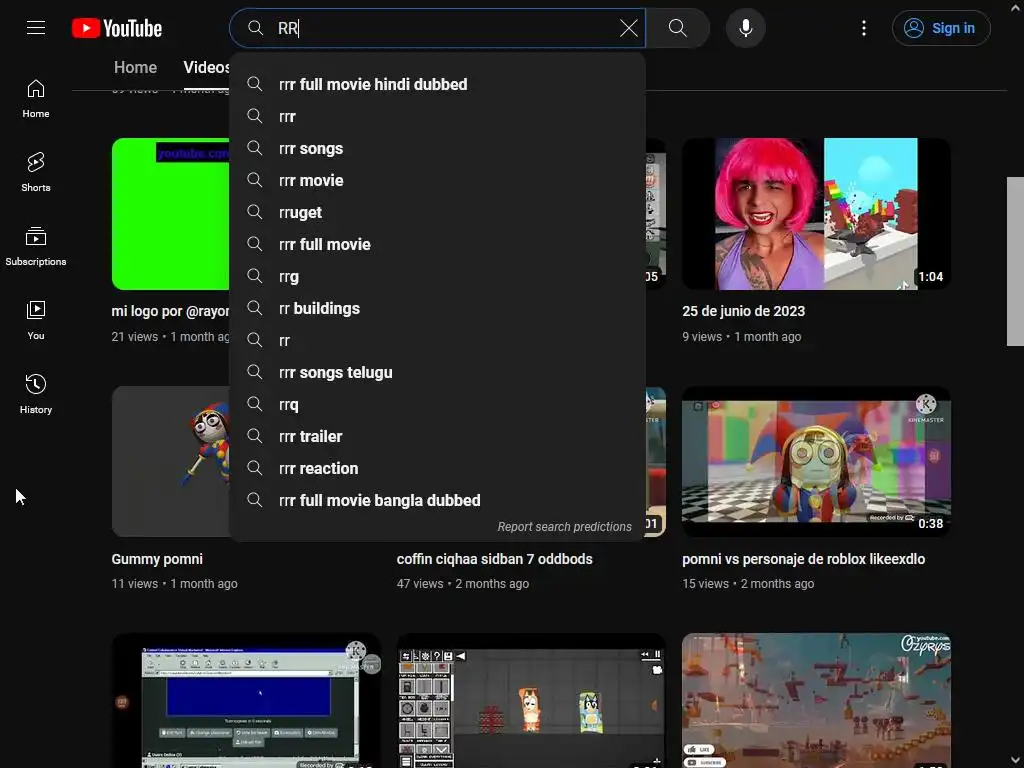
Task: Clear the search box with the X icon
Action: (628, 28)
